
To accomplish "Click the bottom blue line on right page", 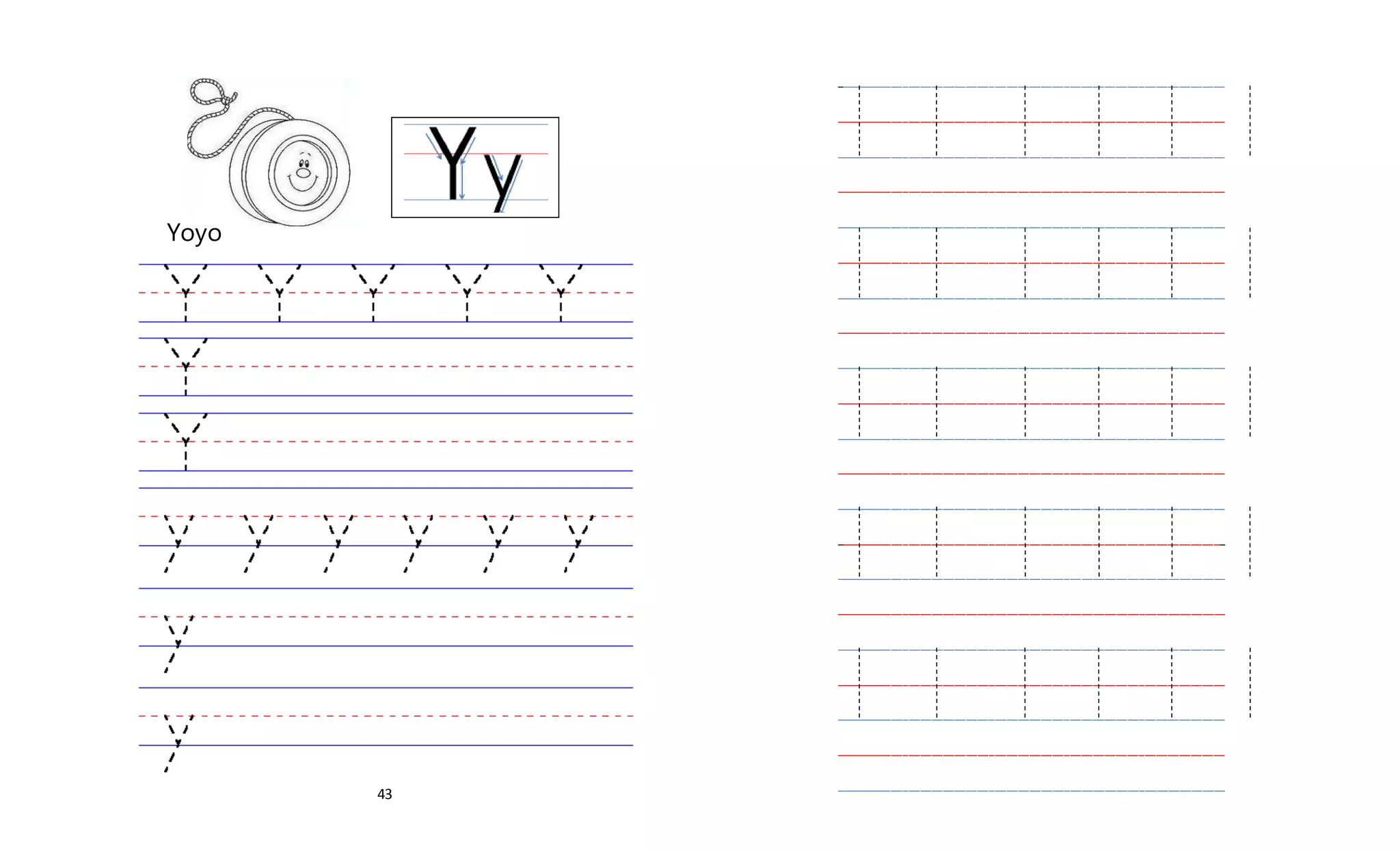I will 1031,791.
